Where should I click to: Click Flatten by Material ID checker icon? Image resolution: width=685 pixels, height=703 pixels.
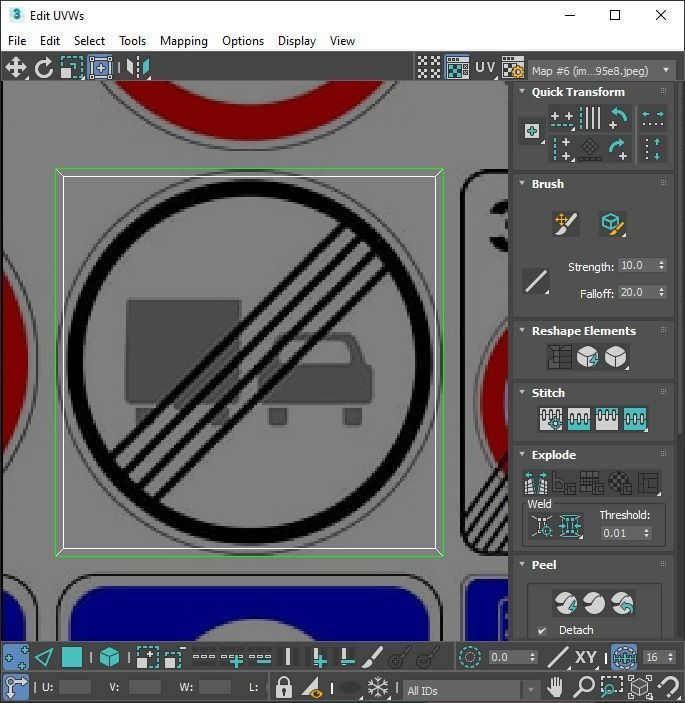pos(620,482)
